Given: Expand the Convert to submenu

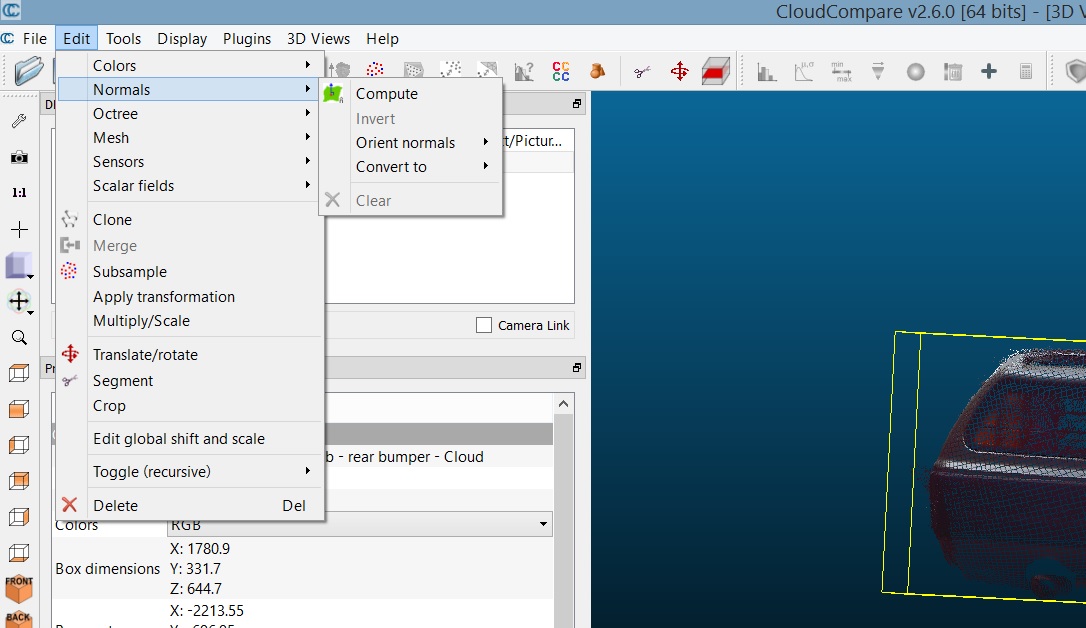Looking at the screenshot, I should 420,167.
